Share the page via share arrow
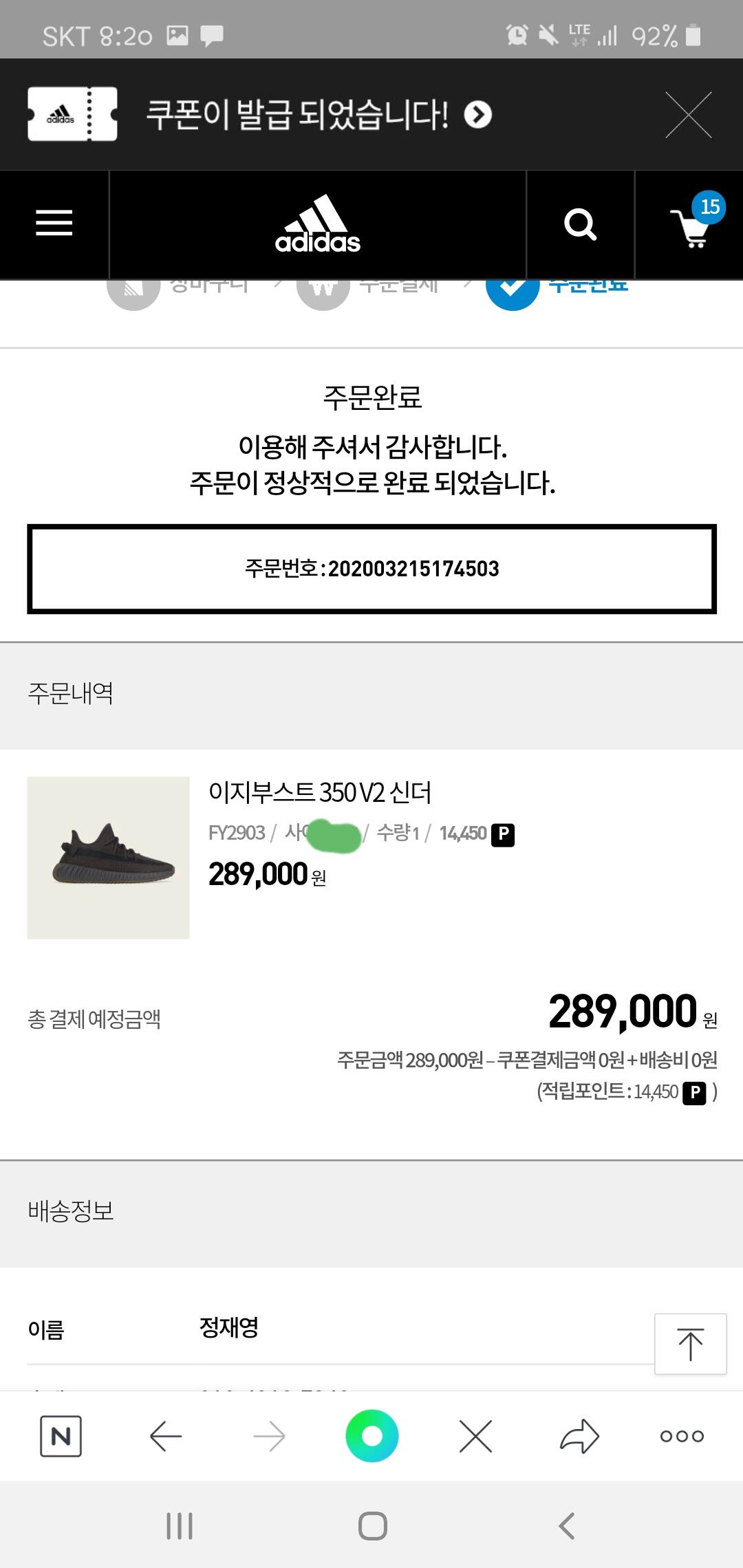The width and height of the screenshot is (743, 1568). [x=579, y=1436]
